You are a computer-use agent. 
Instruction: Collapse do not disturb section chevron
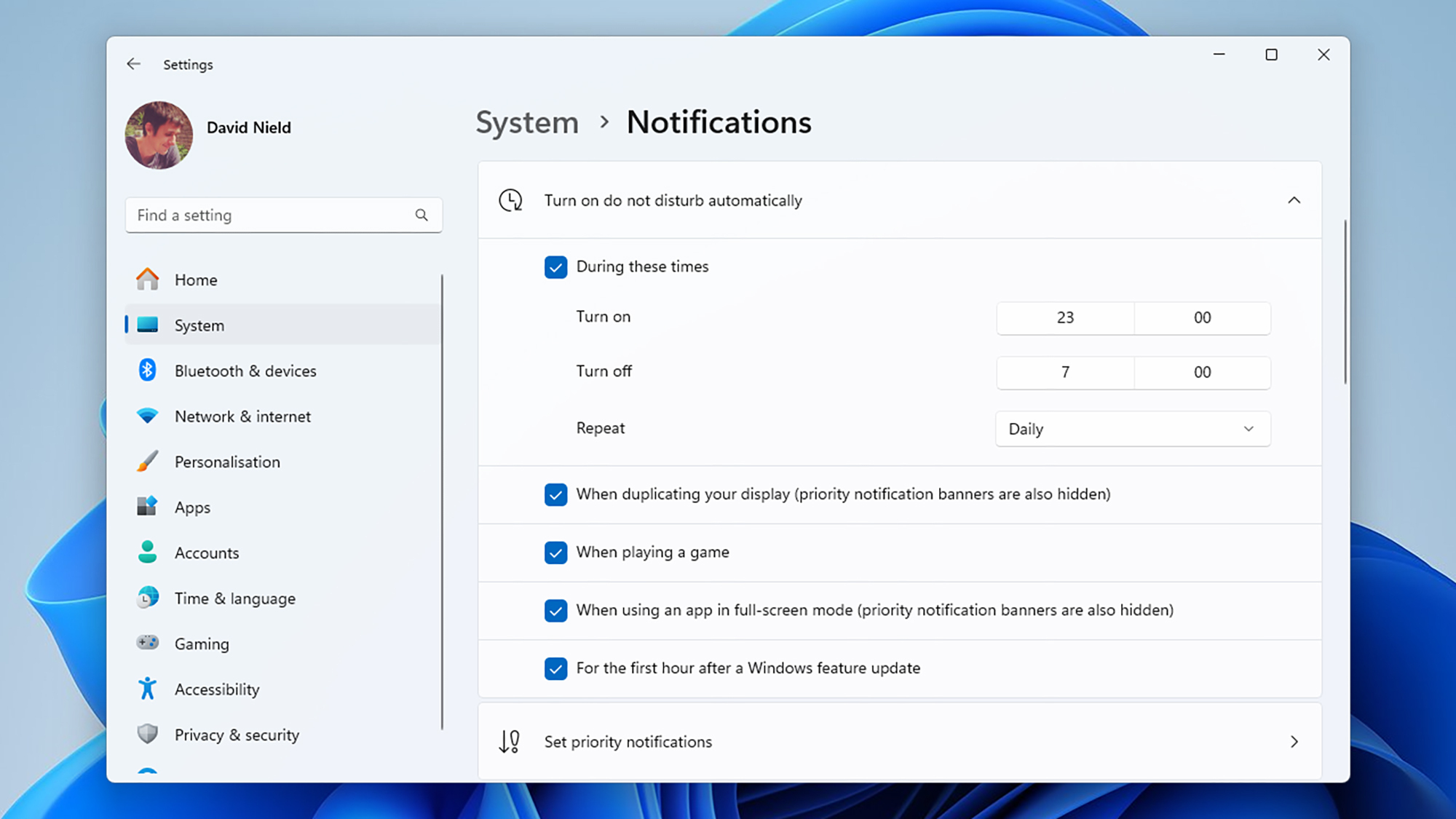coord(1294,200)
